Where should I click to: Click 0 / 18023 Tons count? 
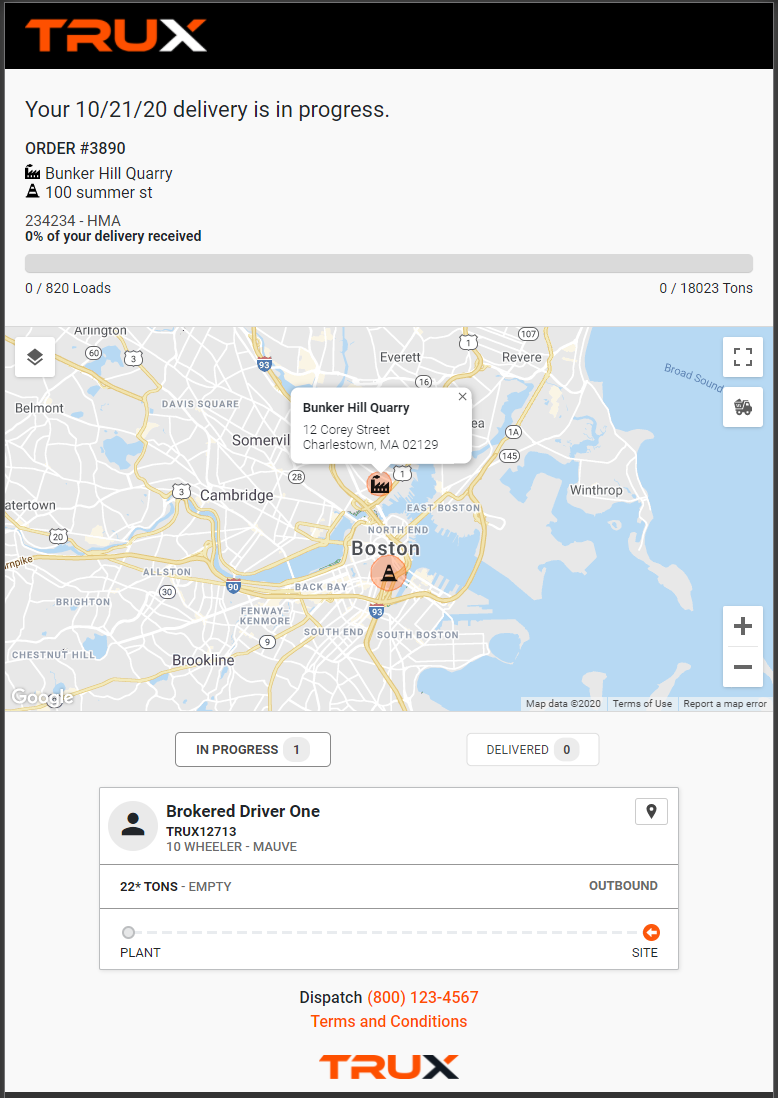[706, 288]
